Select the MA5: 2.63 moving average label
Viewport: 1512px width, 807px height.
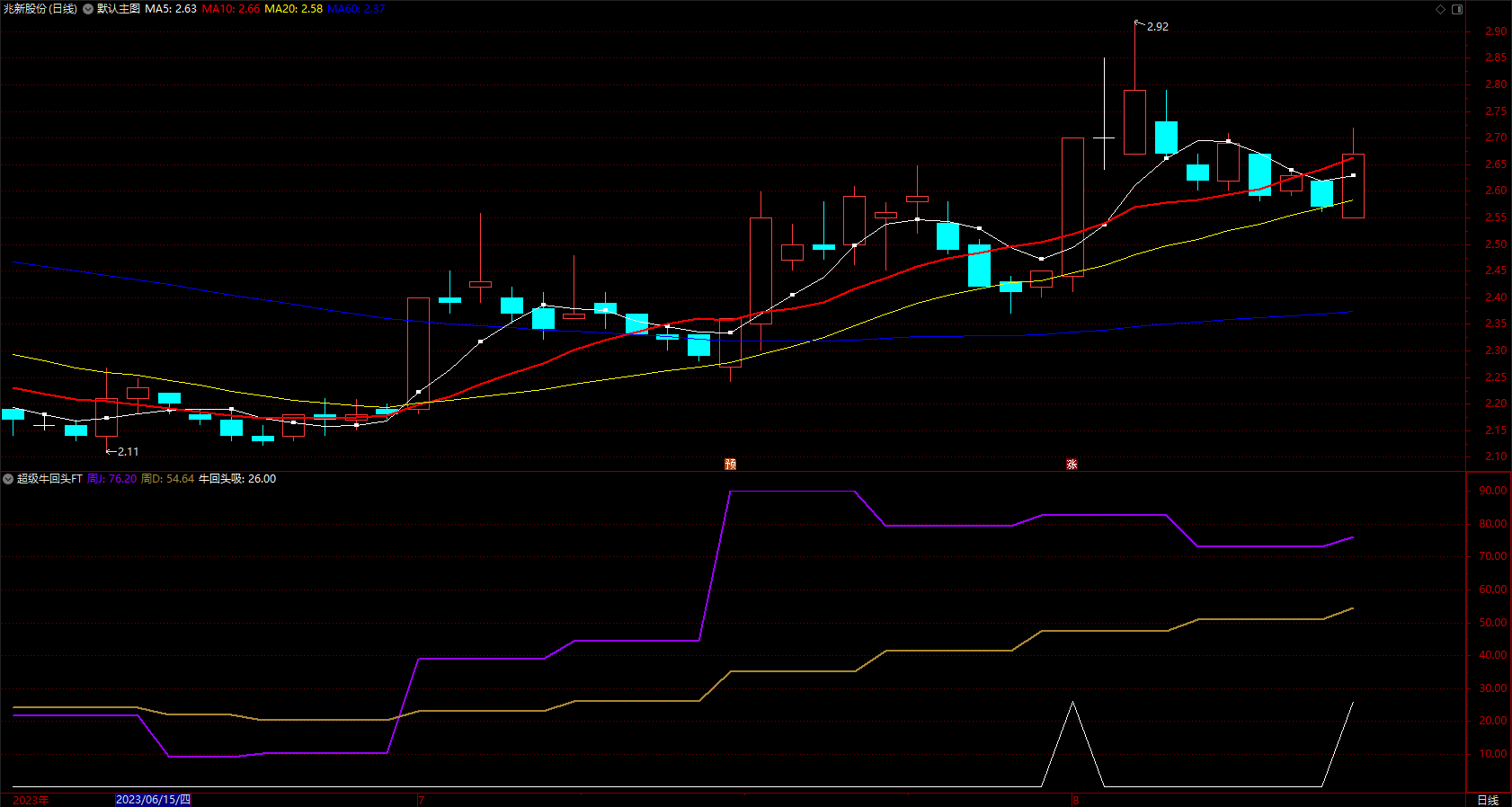[171, 9]
